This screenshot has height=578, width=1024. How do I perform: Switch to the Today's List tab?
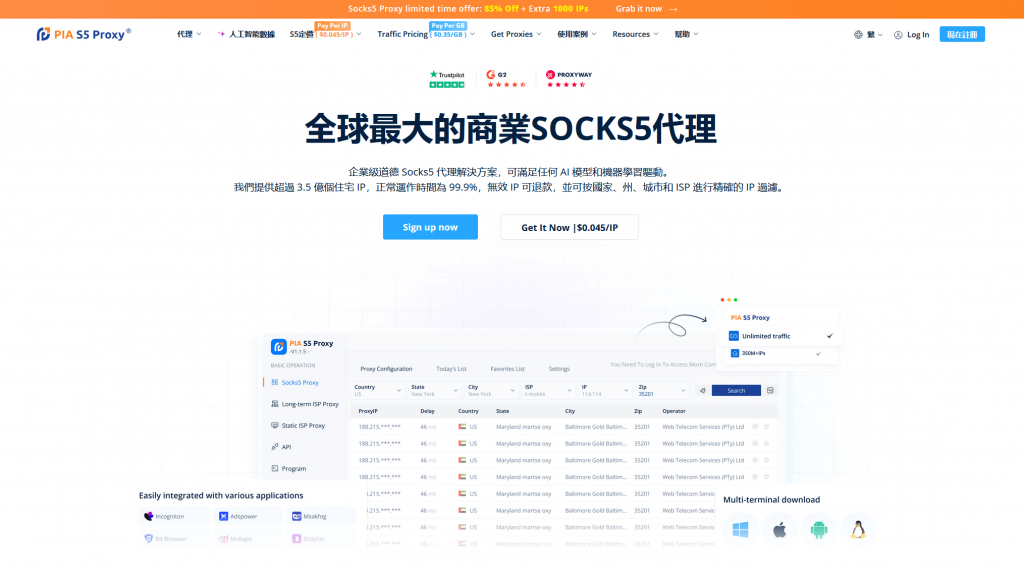tap(451, 369)
